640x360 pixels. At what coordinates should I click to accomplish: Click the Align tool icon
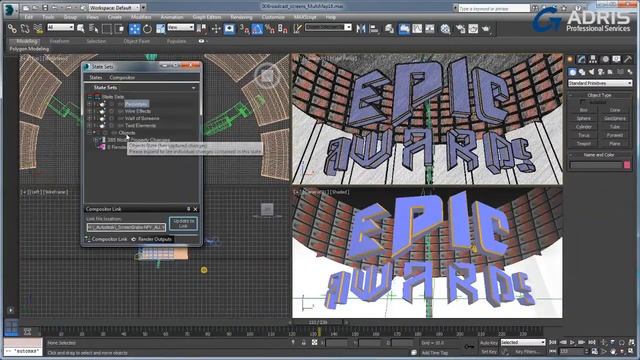pyautogui.click(x=374, y=29)
